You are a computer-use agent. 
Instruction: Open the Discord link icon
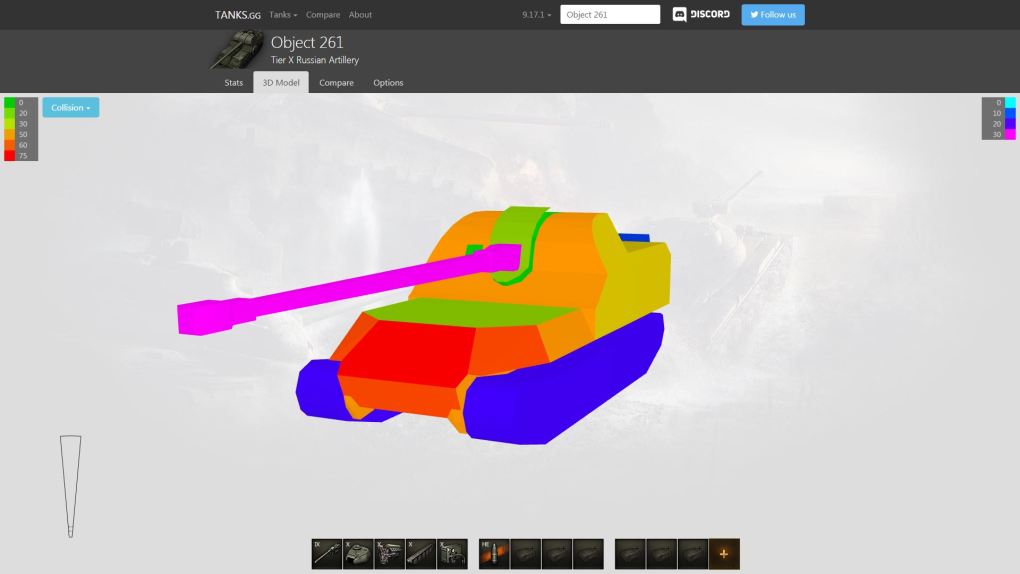701,15
